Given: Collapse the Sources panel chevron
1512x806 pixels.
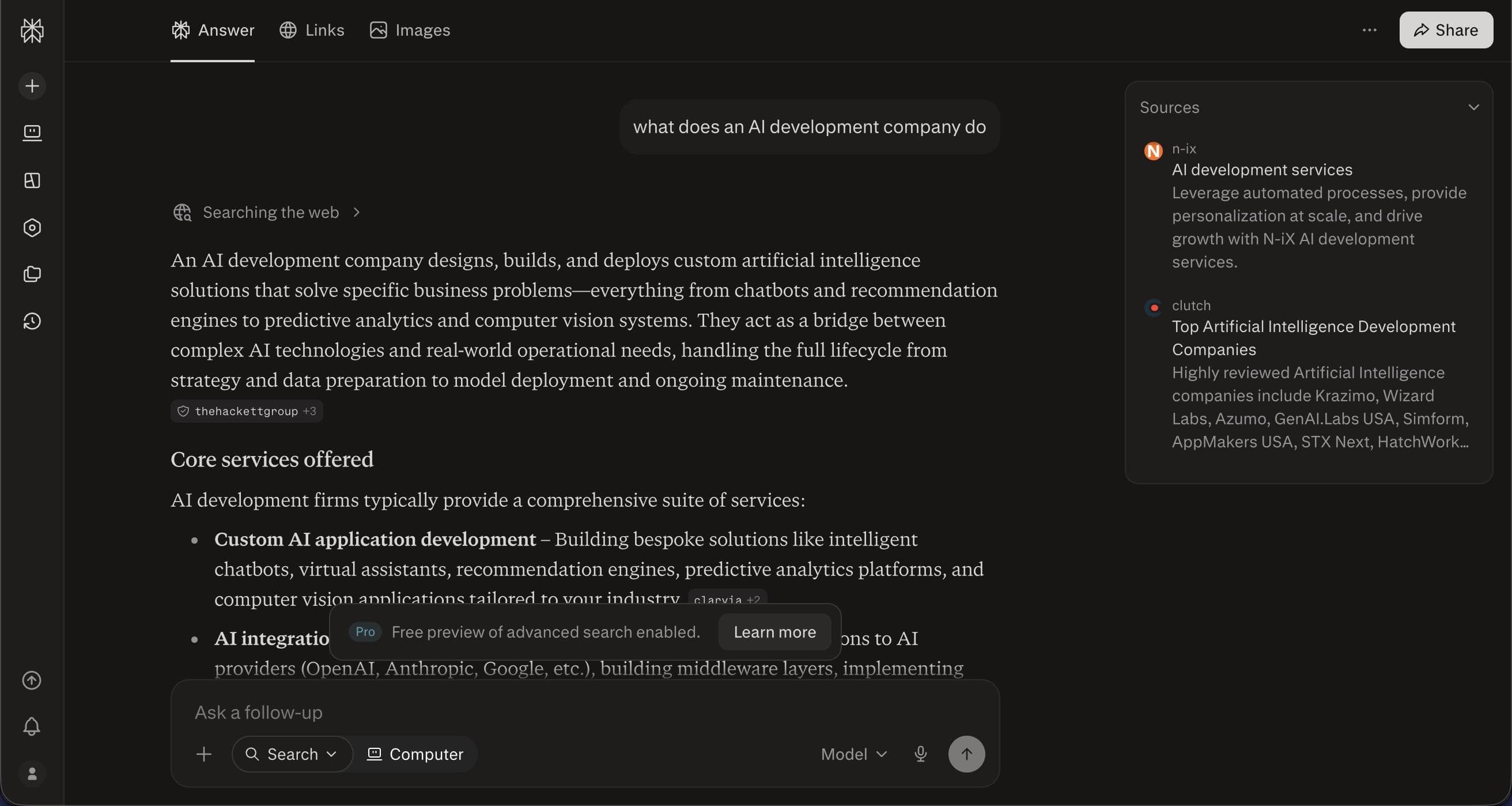Looking at the screenshot, I should click(x=1473, y=107).
